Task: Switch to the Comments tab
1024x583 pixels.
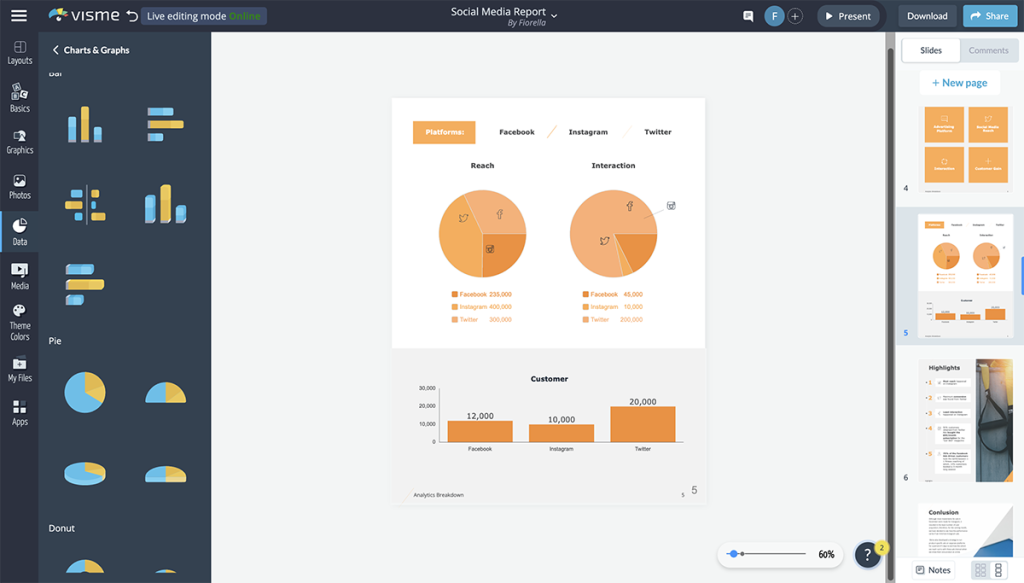Action: click(x=988, y=50)
